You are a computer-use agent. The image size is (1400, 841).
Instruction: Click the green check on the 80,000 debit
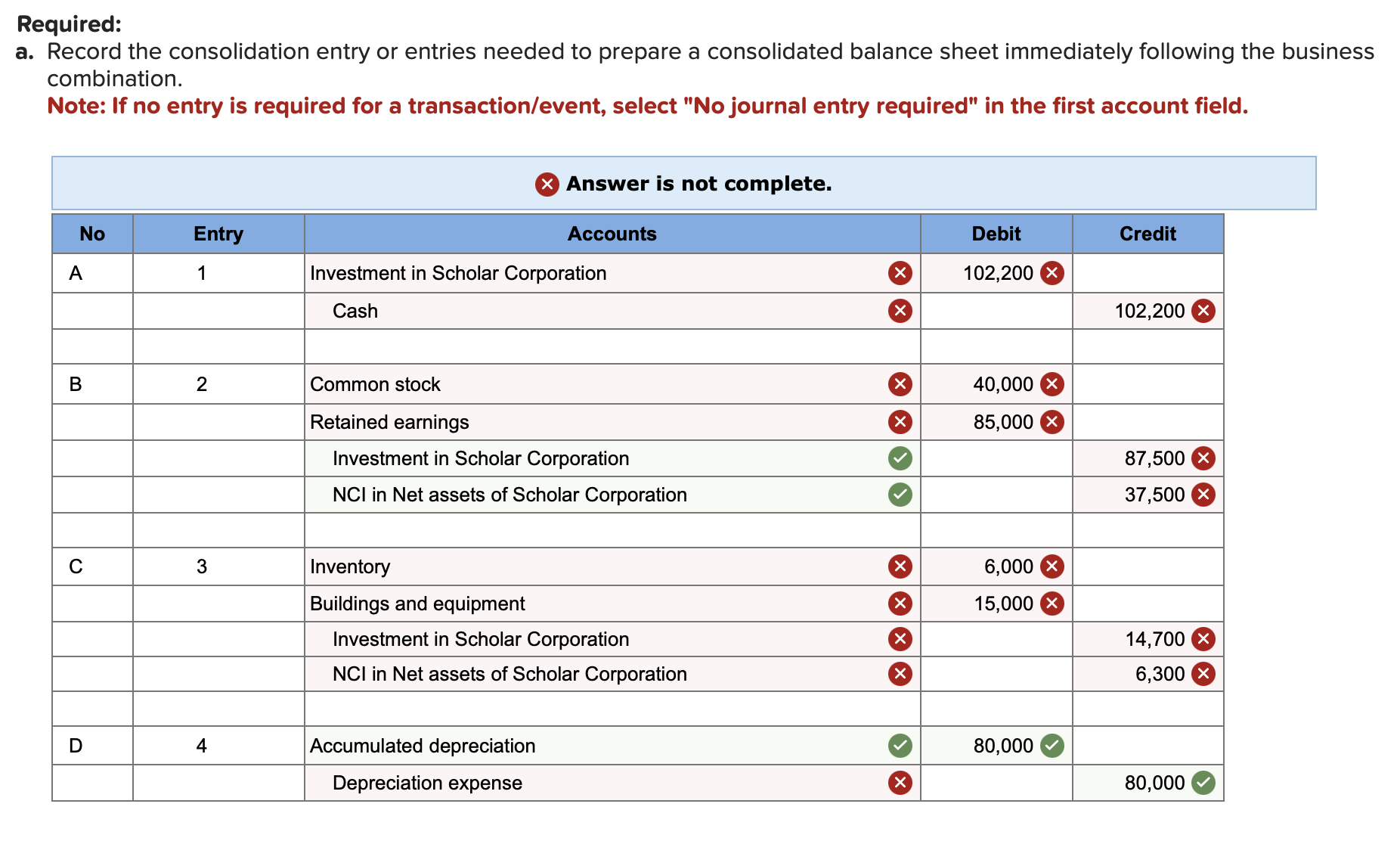pos(1052,746)
